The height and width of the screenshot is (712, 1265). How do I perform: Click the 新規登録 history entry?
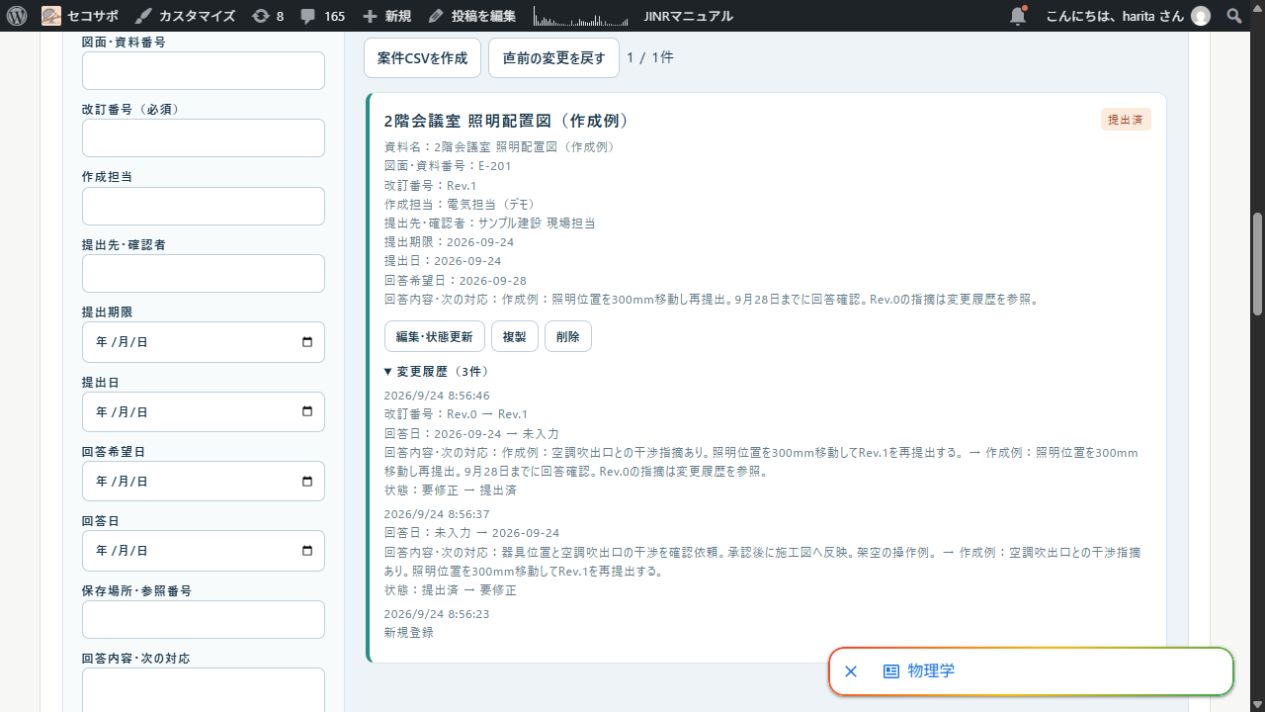(x=409, y=633)
